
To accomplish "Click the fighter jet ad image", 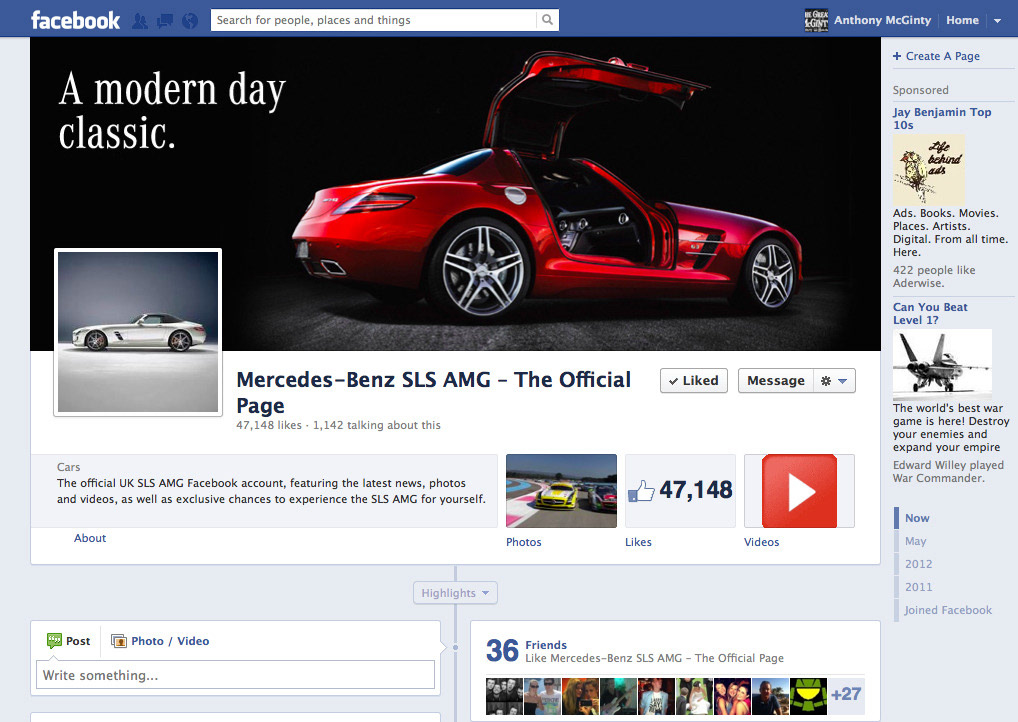I will pos(942,365).
